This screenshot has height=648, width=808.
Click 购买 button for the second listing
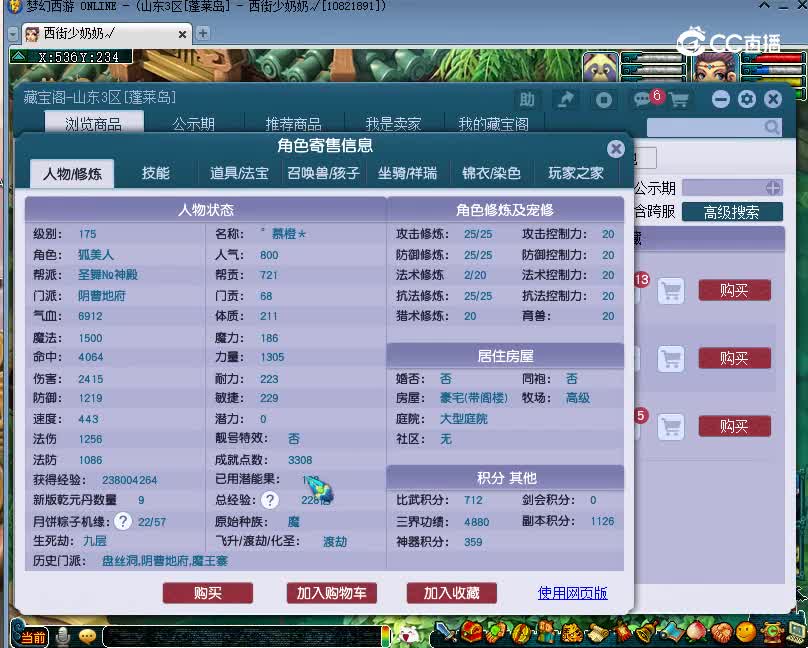coord(734,358)
